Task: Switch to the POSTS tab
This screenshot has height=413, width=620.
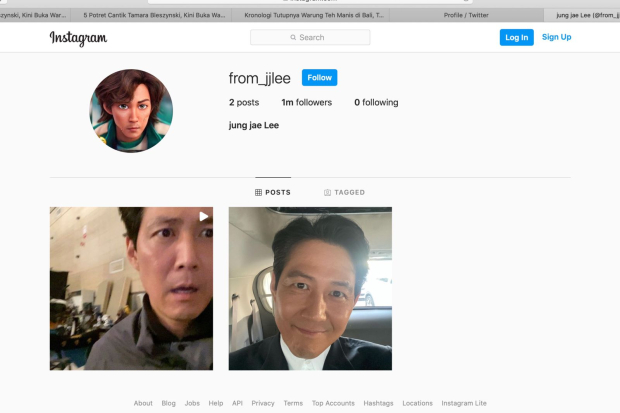Action: click(x=273, y=193)
